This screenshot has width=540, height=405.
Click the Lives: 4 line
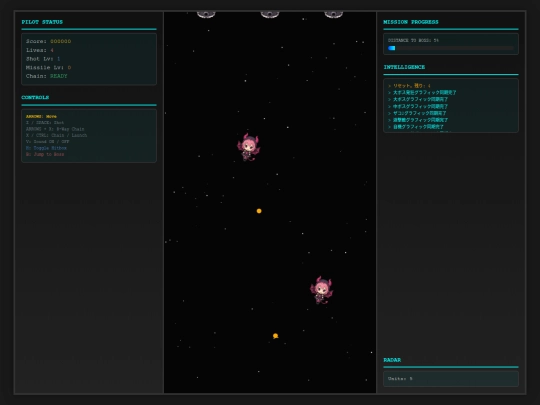tap(40, 50)
